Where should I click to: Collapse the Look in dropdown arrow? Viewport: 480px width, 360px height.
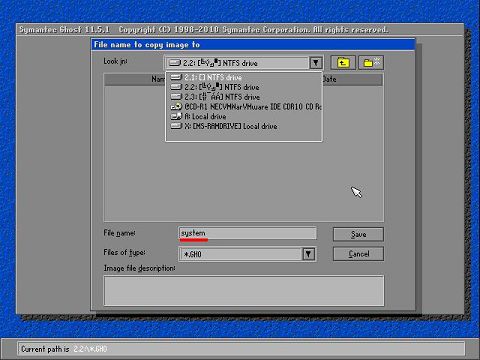pos(316,63)
